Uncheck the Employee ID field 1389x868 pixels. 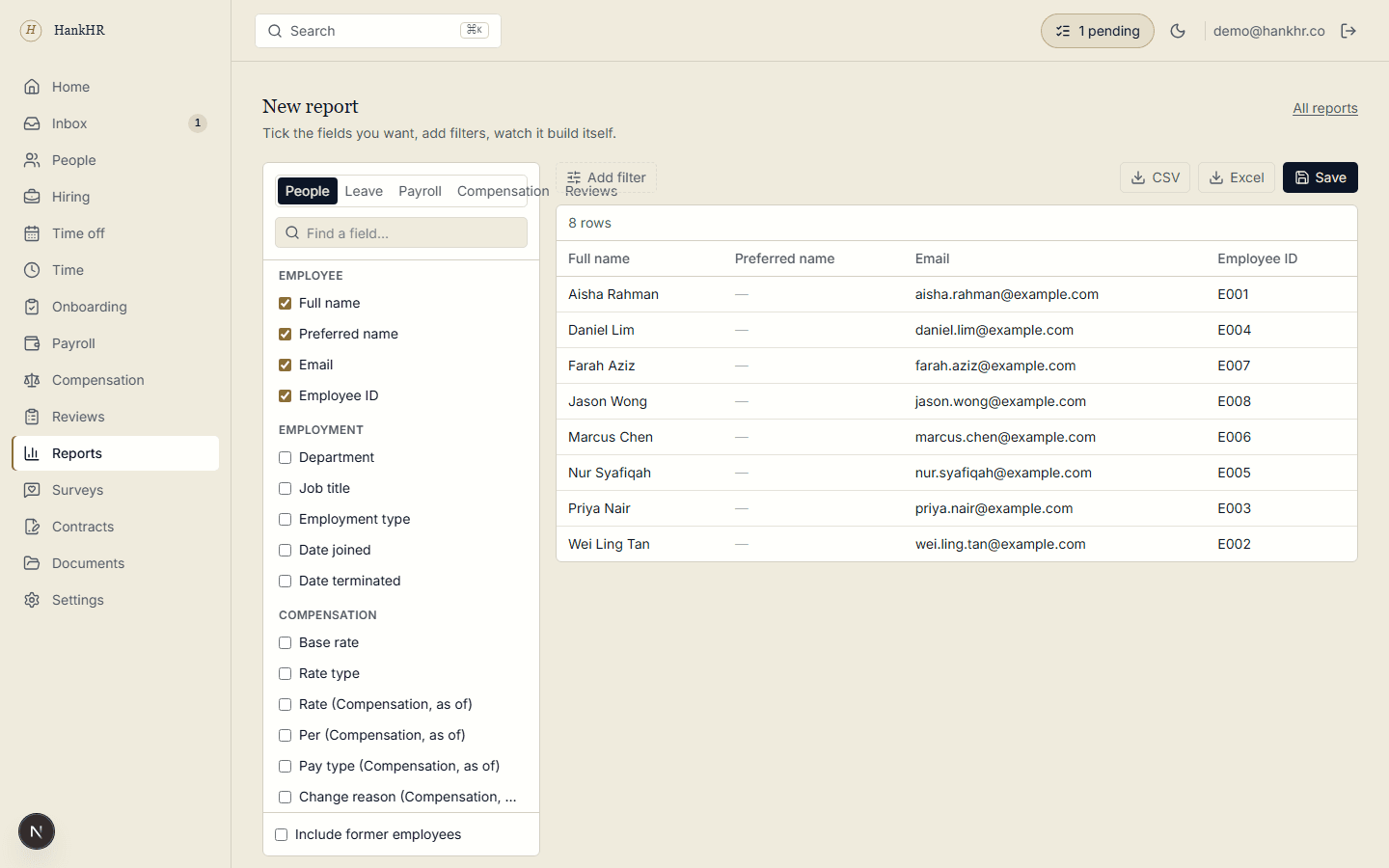tap(285, 395)
